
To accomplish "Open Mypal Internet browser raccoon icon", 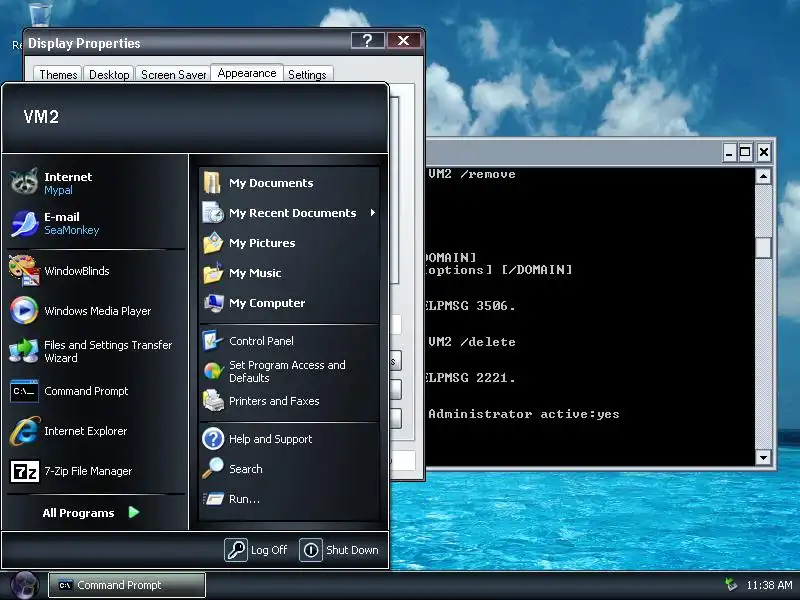I will pyautogui.click(x=24, y=181).
